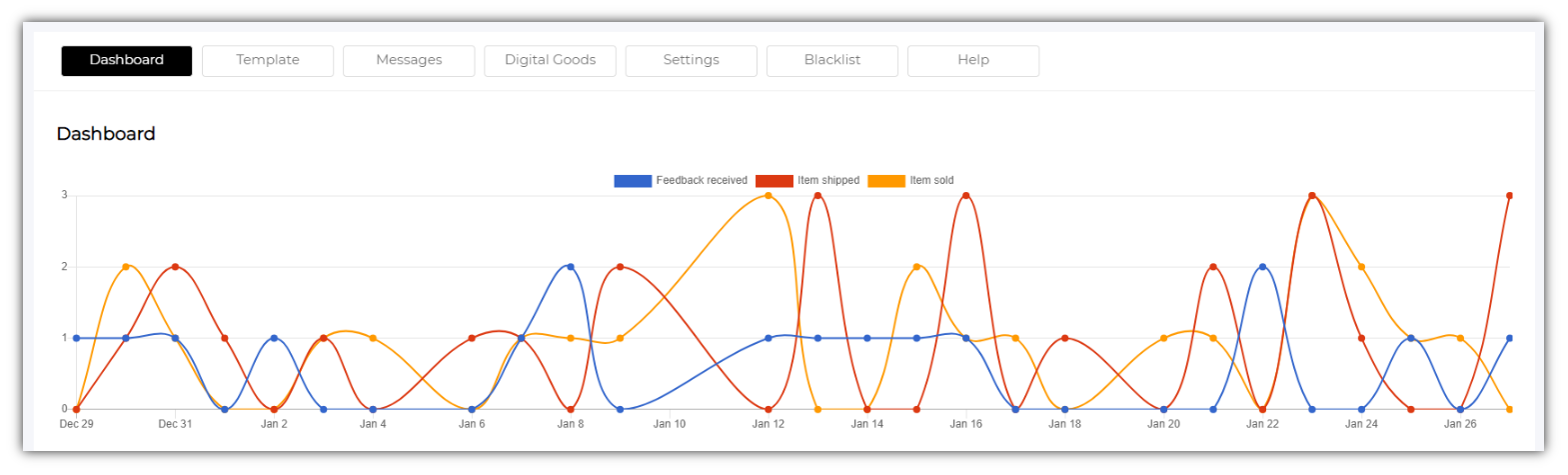Image resolution: width=1568 pixels, height=475 pixels.
Task: Toggle the Item sold legend label
Action: click(x=931, y=181)
